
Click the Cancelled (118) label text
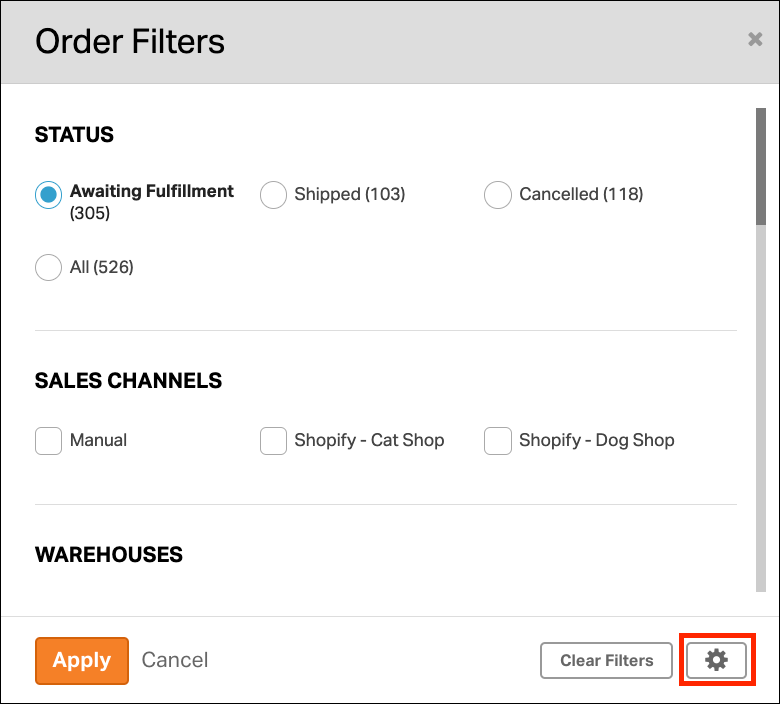pos(581,194)
